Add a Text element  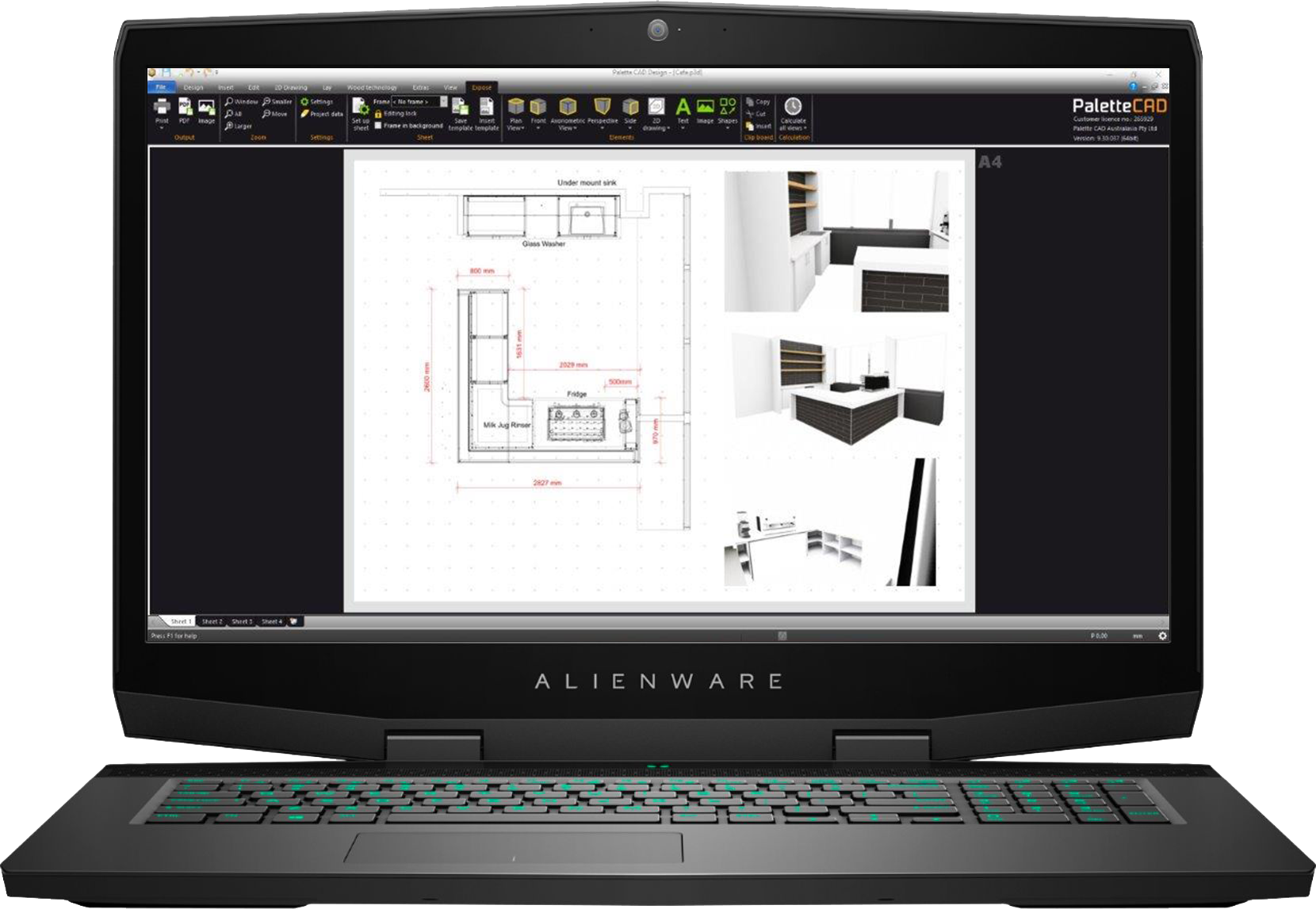[x=683, y=111]
